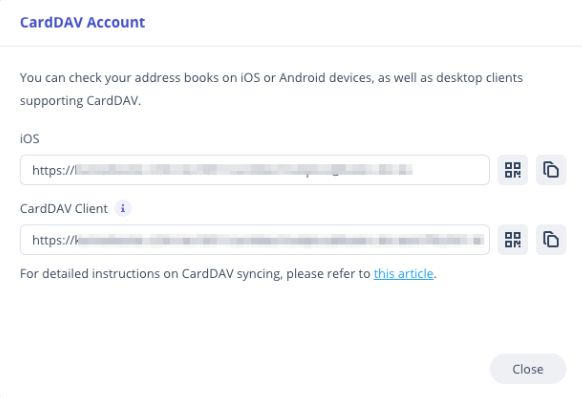Click the blurred portion of Client URL
582x397 pixels.
(x=281, y=240)
